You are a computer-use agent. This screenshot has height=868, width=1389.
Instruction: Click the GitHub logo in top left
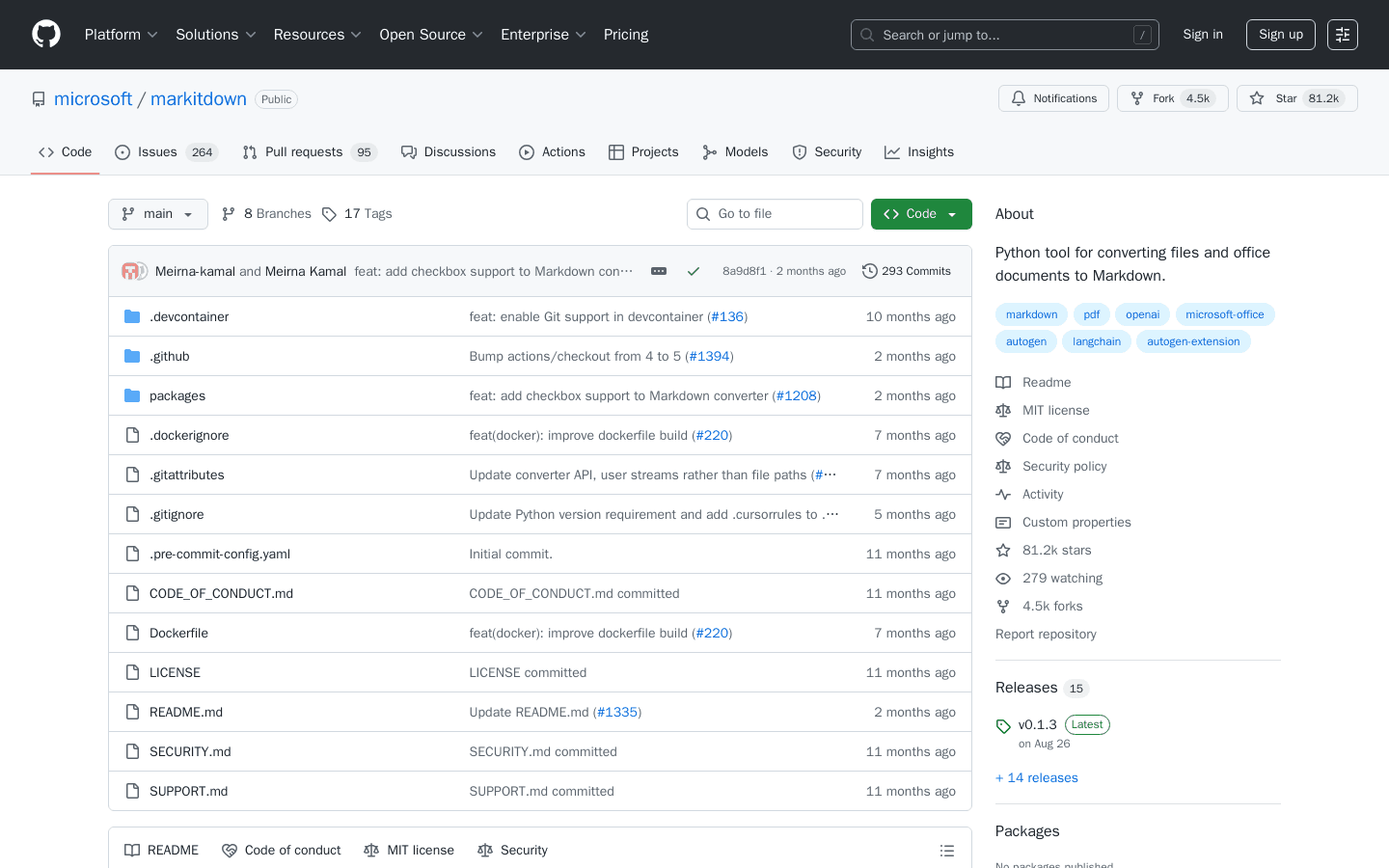tap(45, 34)
